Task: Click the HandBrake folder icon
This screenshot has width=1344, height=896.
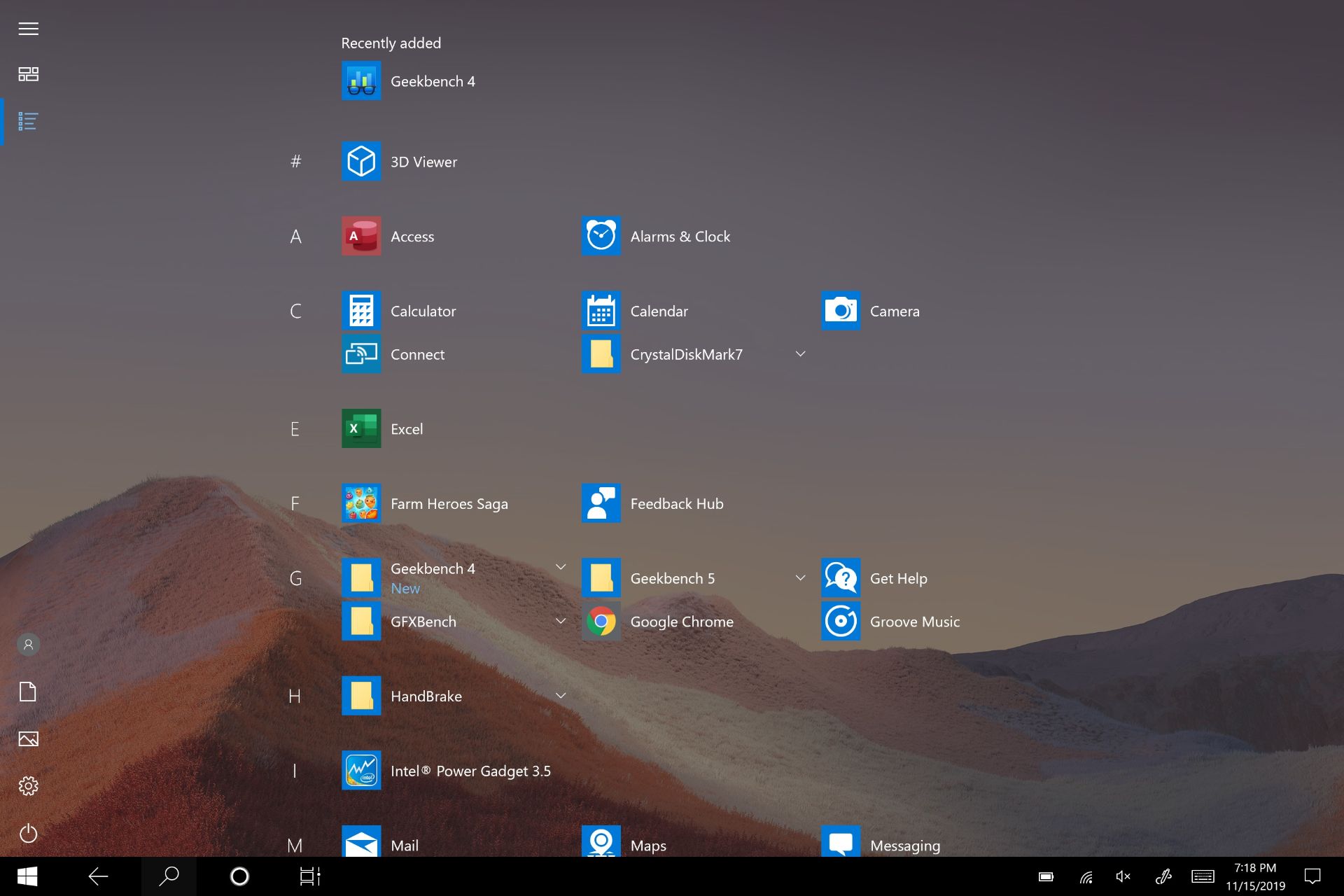Action: (361, 696)
